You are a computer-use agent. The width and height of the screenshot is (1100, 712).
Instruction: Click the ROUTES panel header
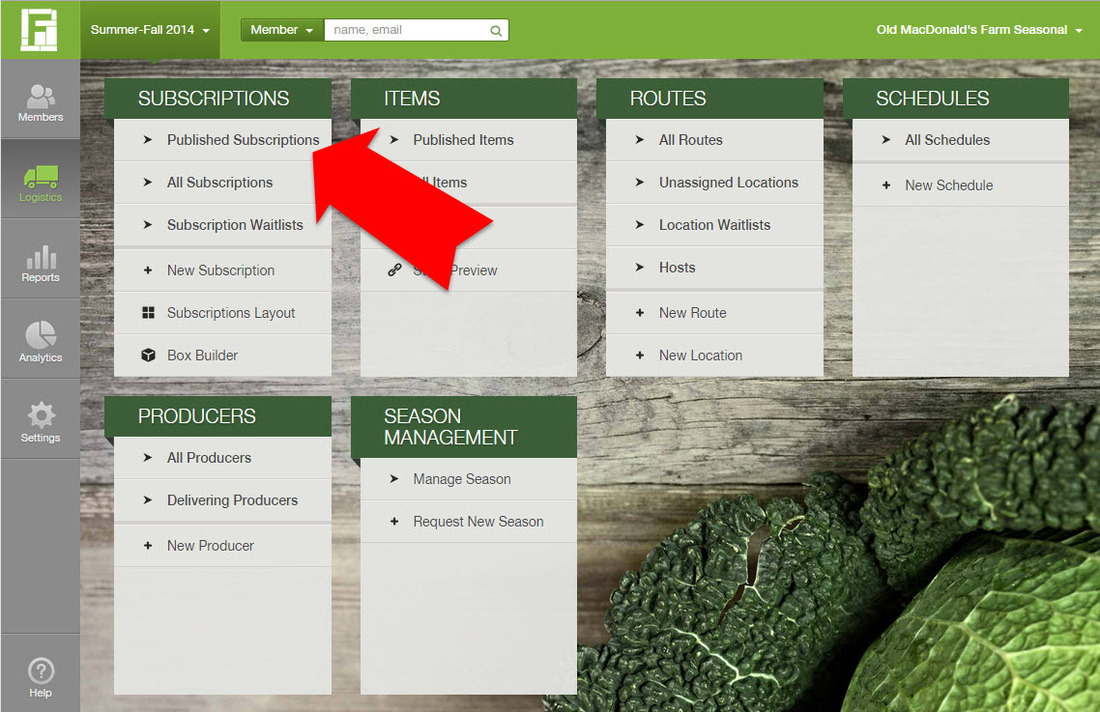(709, 98)
